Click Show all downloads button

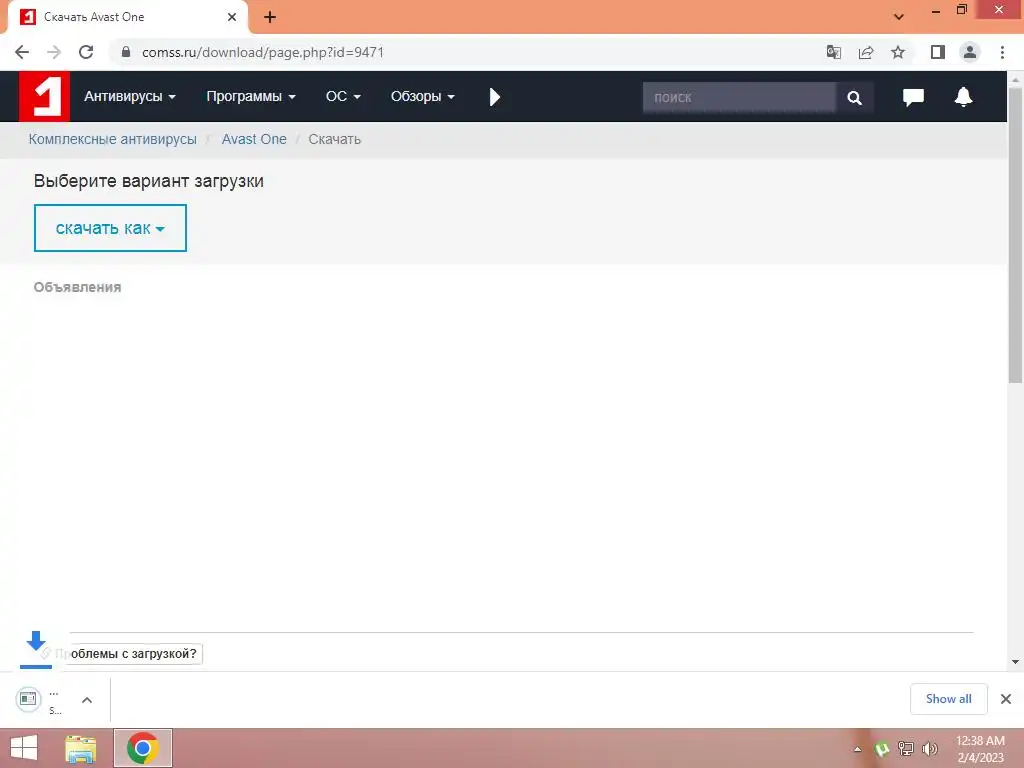pyautogui.click(x=948, y=699)
